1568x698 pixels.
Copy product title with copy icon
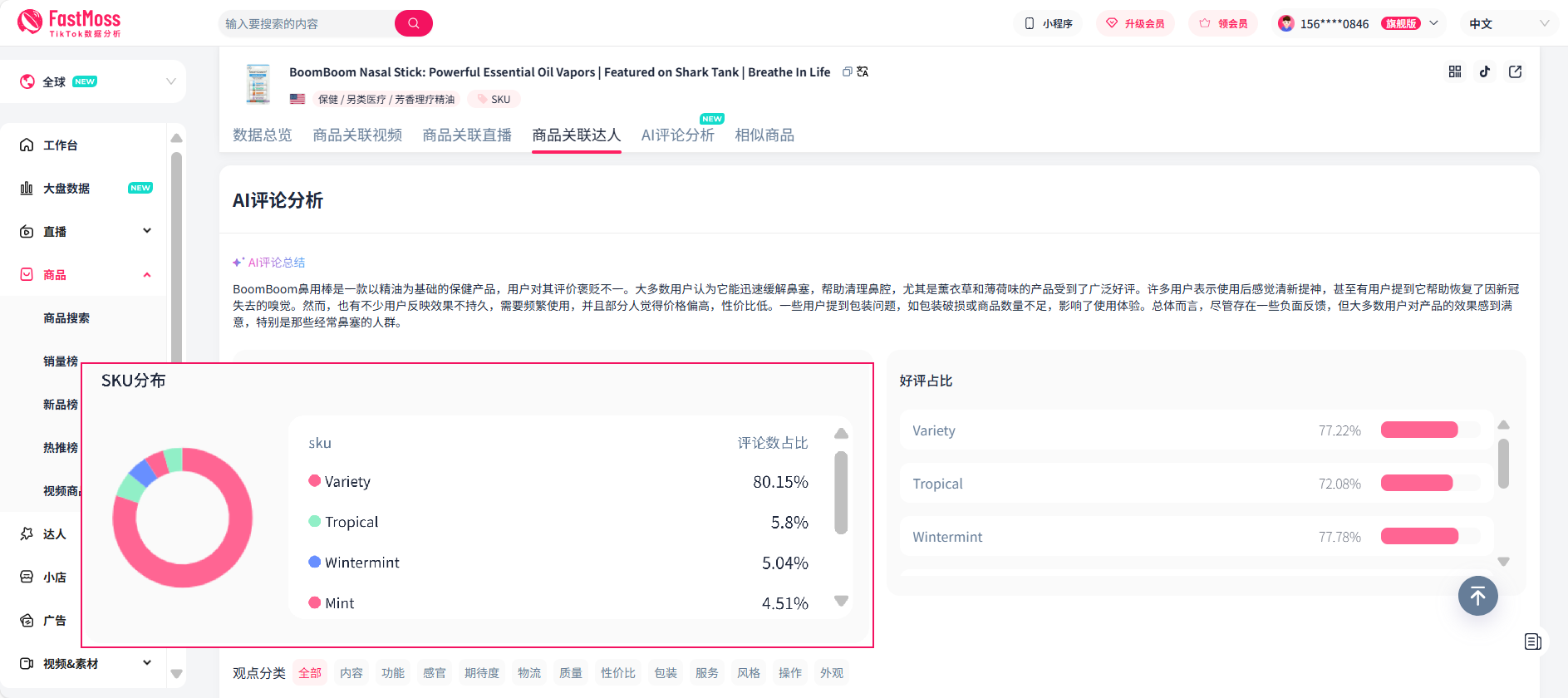848,72
